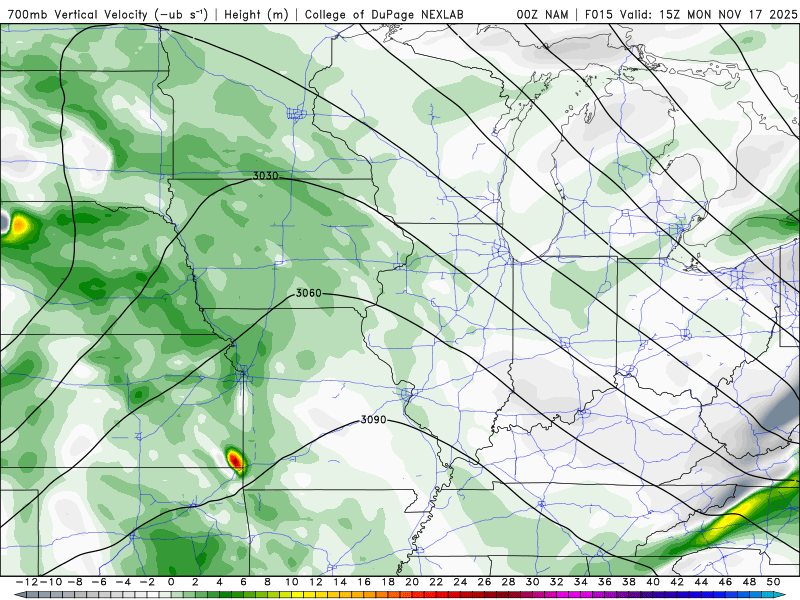Click the 34 value on the color scale

click(581, 582)
